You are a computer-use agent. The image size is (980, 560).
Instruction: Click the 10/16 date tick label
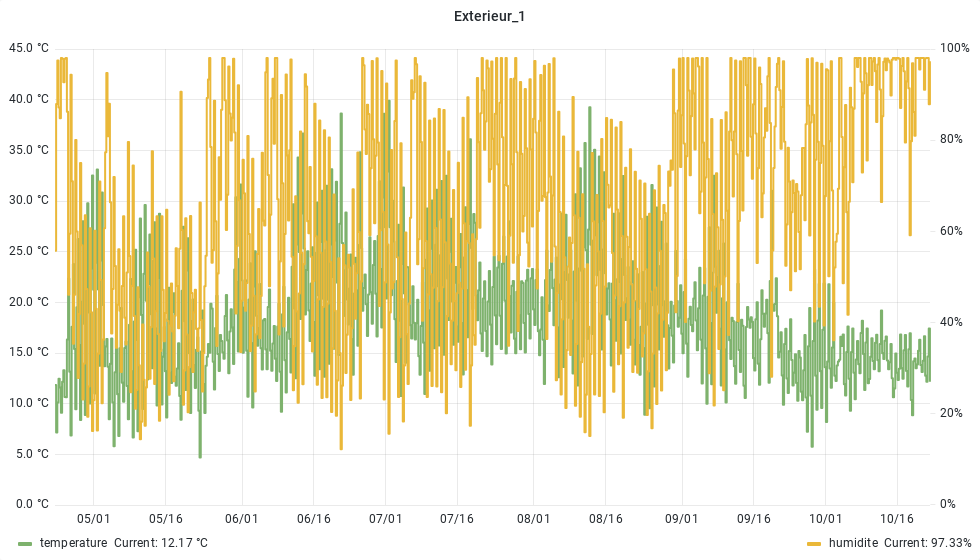tap(897, 519)
